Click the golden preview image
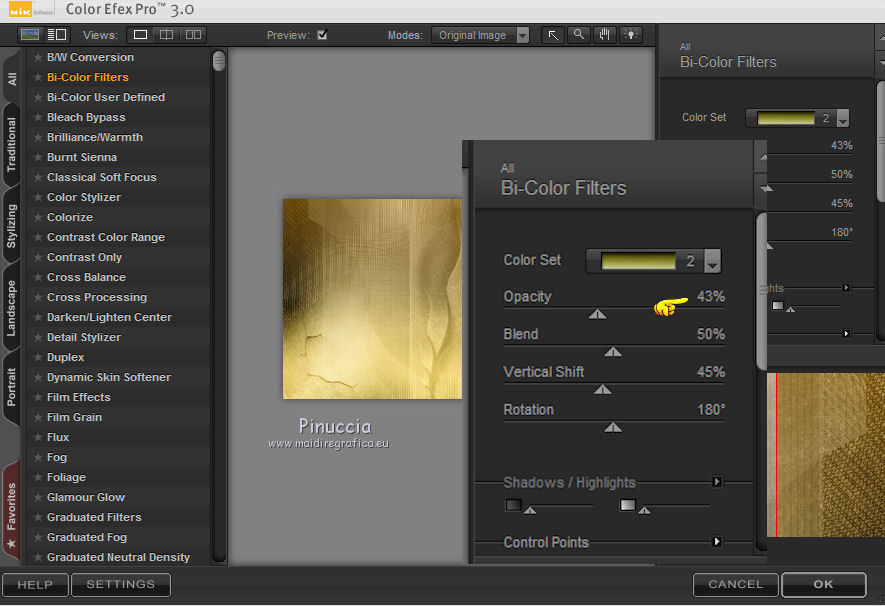Screen dimensions: 885x606 pos(372,298)
